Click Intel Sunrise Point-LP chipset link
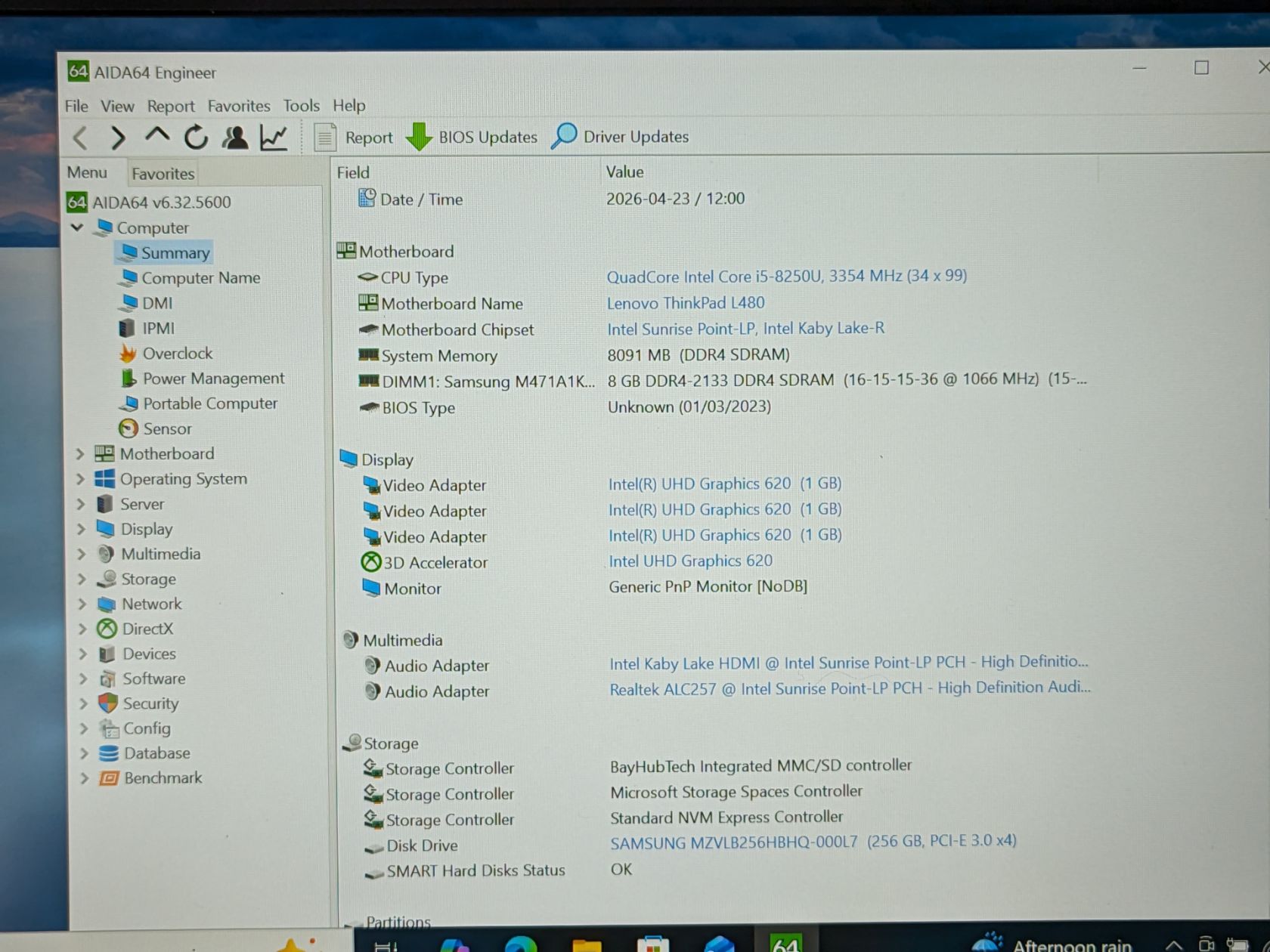Viewport: 1270px width, 952px height. point(745,329)
